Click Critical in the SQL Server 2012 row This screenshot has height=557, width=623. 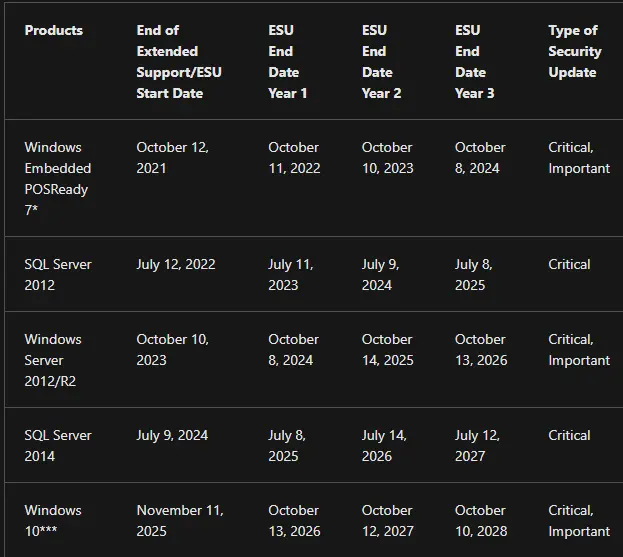(569, 264)
